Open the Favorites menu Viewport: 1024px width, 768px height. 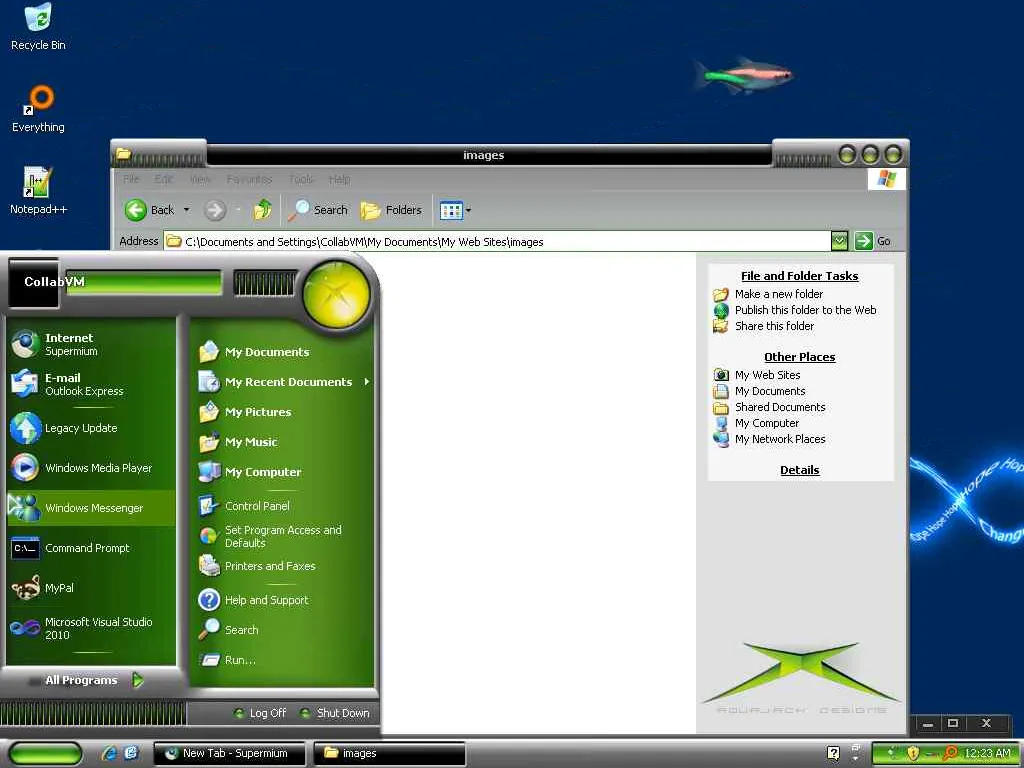click(x=249, y=179)
